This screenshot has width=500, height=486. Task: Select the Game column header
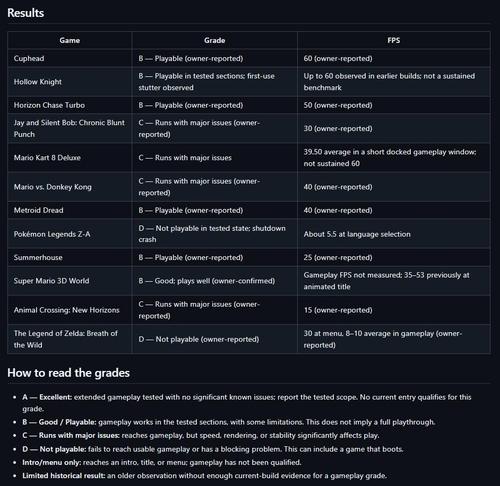pyautogui.click(x=70, y=40)
